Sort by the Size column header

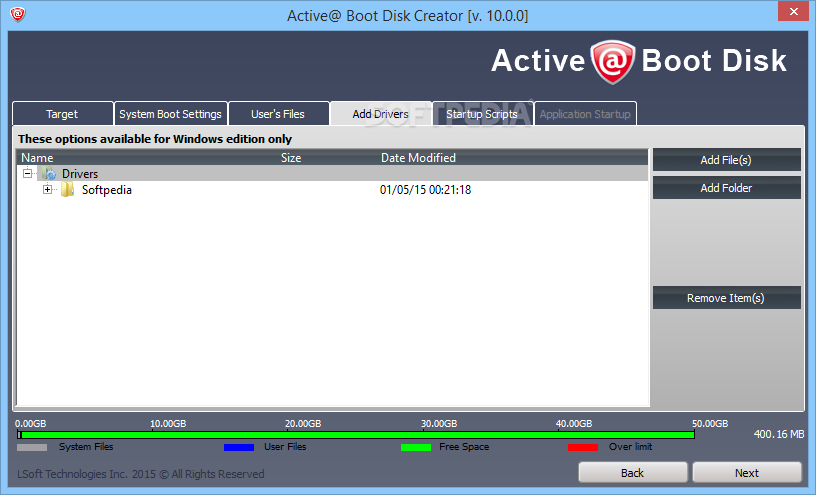[x=291, y=158]
